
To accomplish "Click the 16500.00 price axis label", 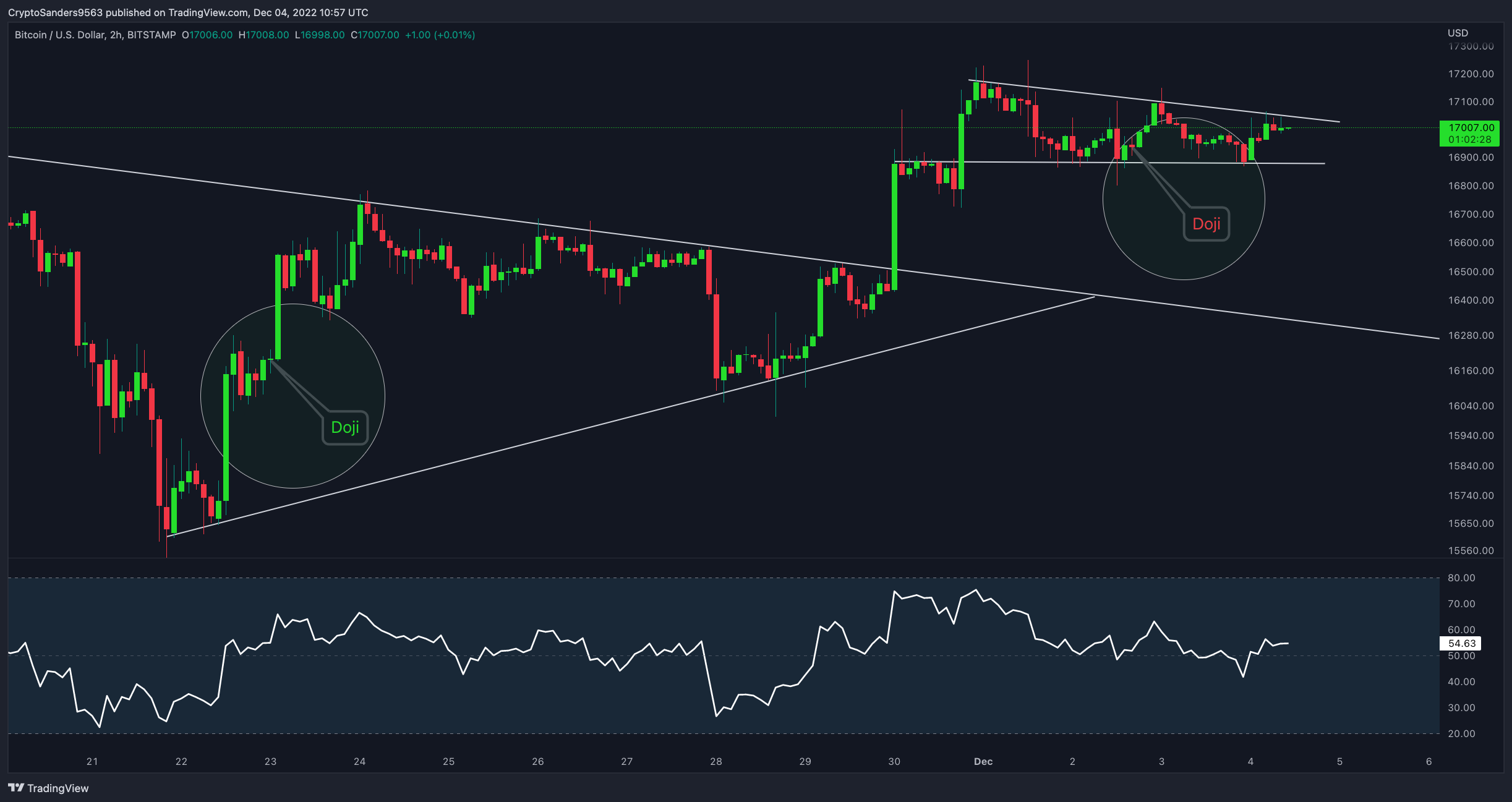I will (1471, 271).
